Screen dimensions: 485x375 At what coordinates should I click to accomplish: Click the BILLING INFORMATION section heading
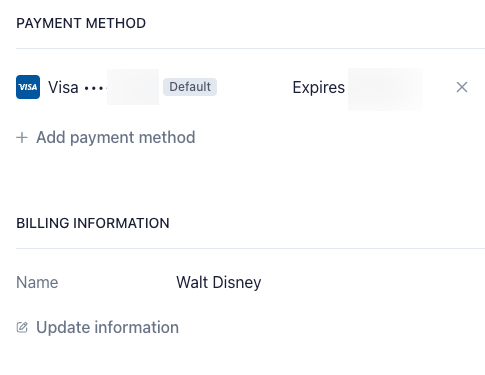tap(93, 223)
